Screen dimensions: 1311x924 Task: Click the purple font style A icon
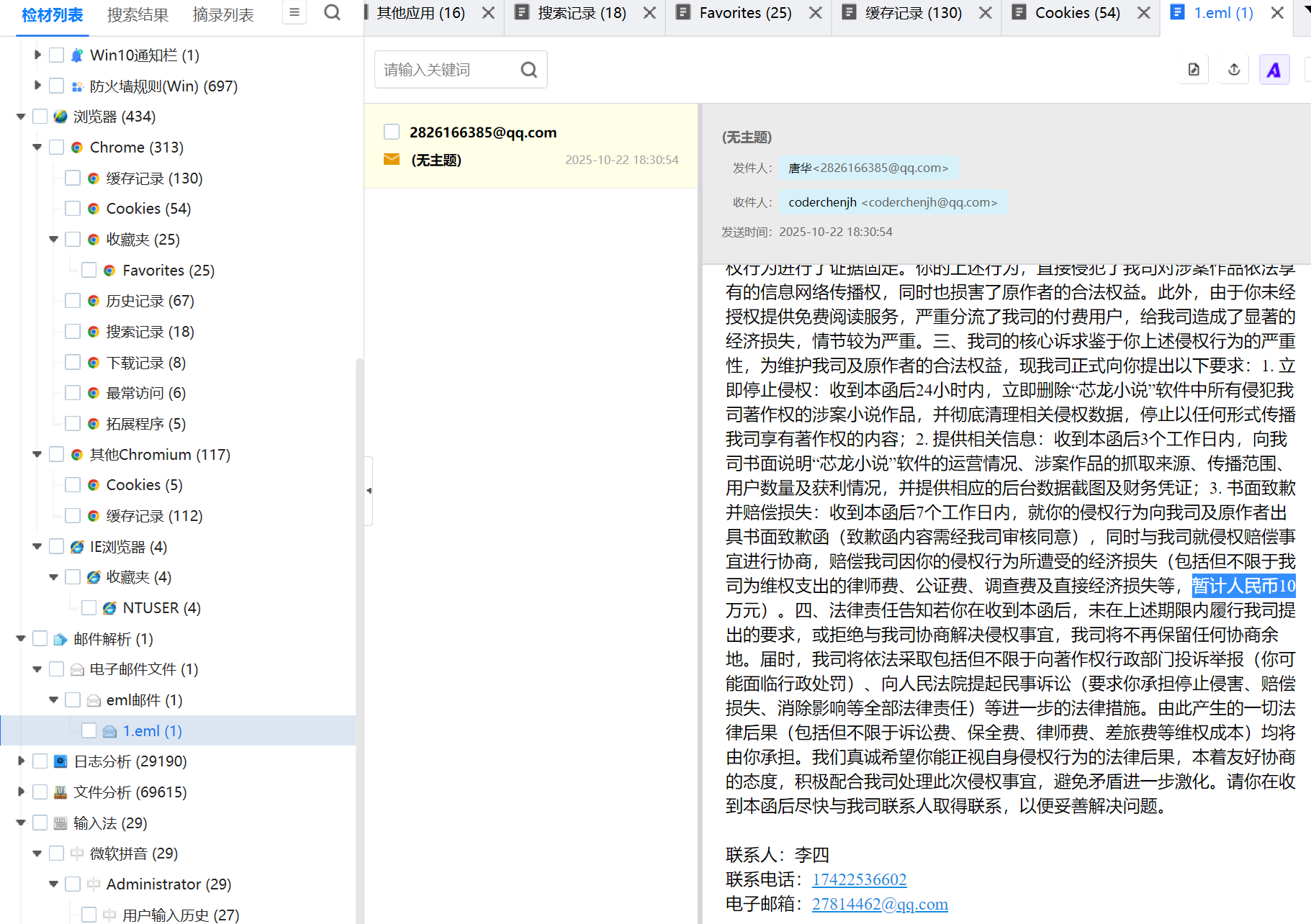pos(1274,70)
